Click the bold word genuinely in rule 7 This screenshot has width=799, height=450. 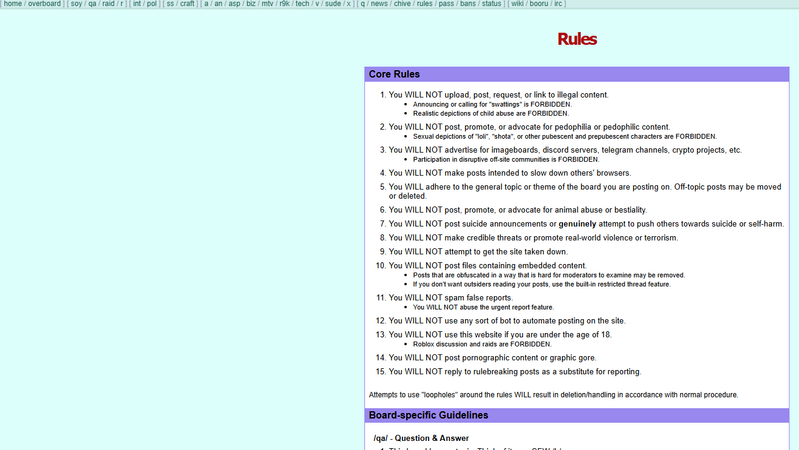(x=577, y=224)
